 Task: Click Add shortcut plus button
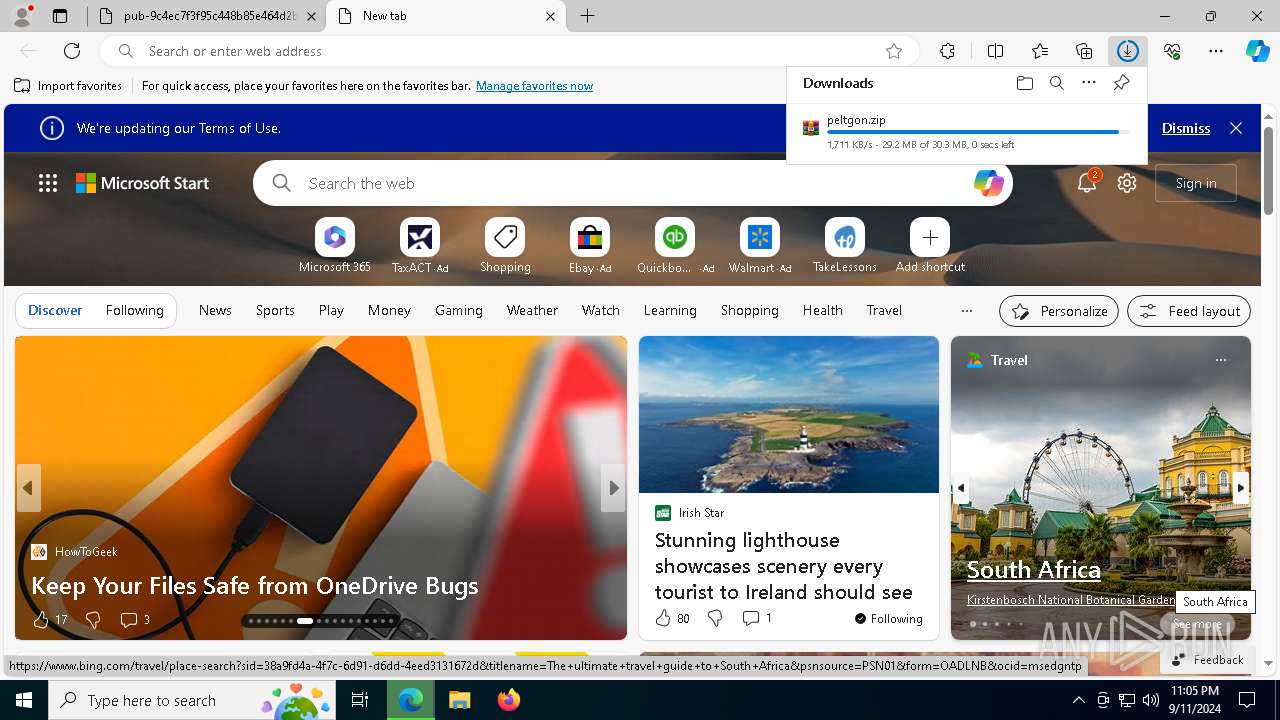930,237
